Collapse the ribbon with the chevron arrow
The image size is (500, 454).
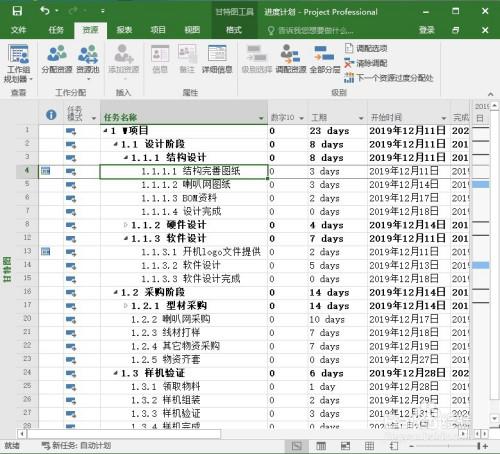point(490,94)
